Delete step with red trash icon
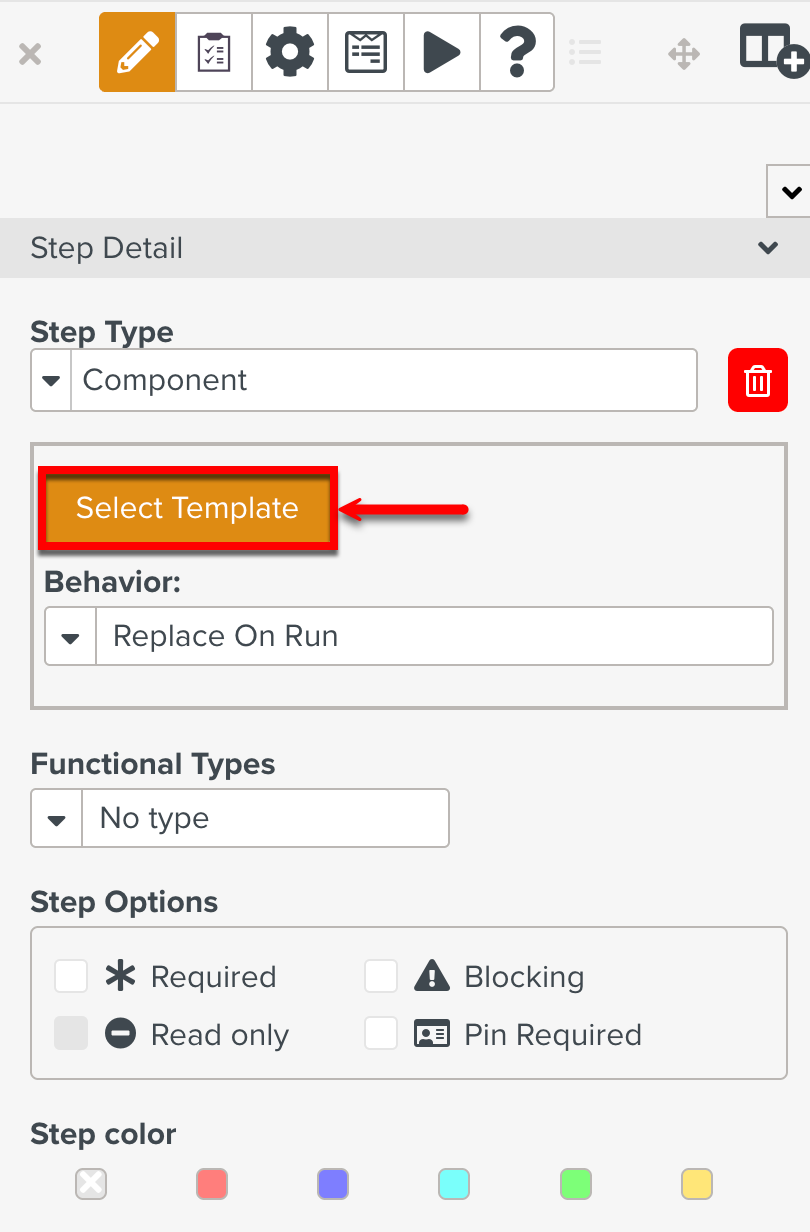 point(758,380)
